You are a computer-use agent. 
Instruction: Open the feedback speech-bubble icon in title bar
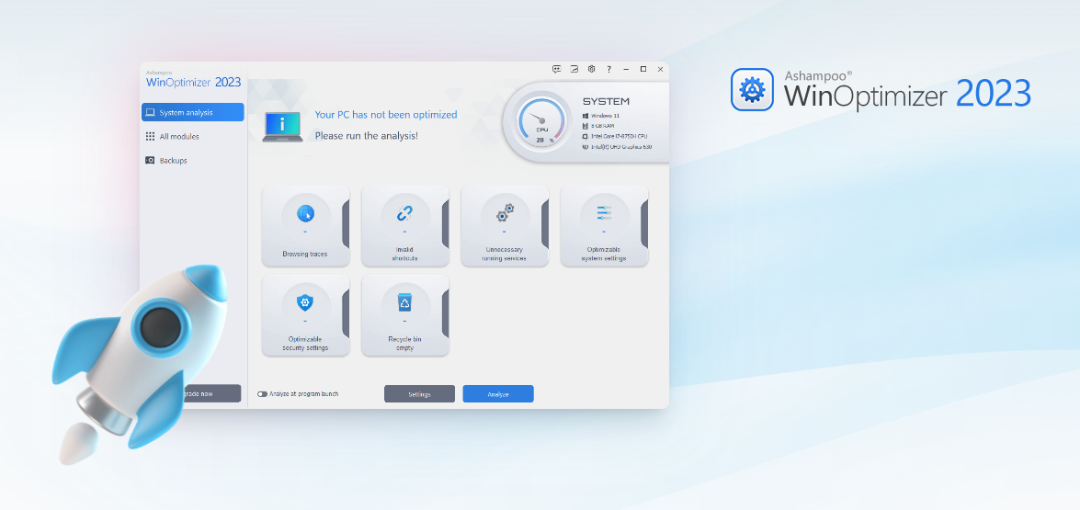click(x=557, y=69)
